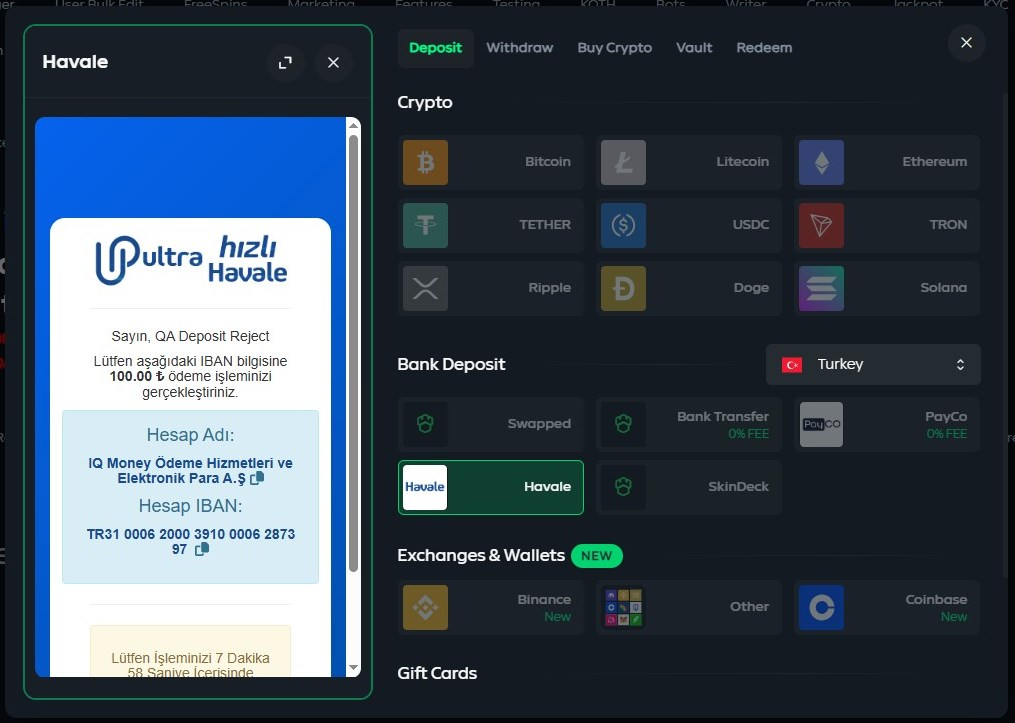The image size is (1015, 723).
Task: Select the SkinDeck paw icon
Action: [623, 487]
